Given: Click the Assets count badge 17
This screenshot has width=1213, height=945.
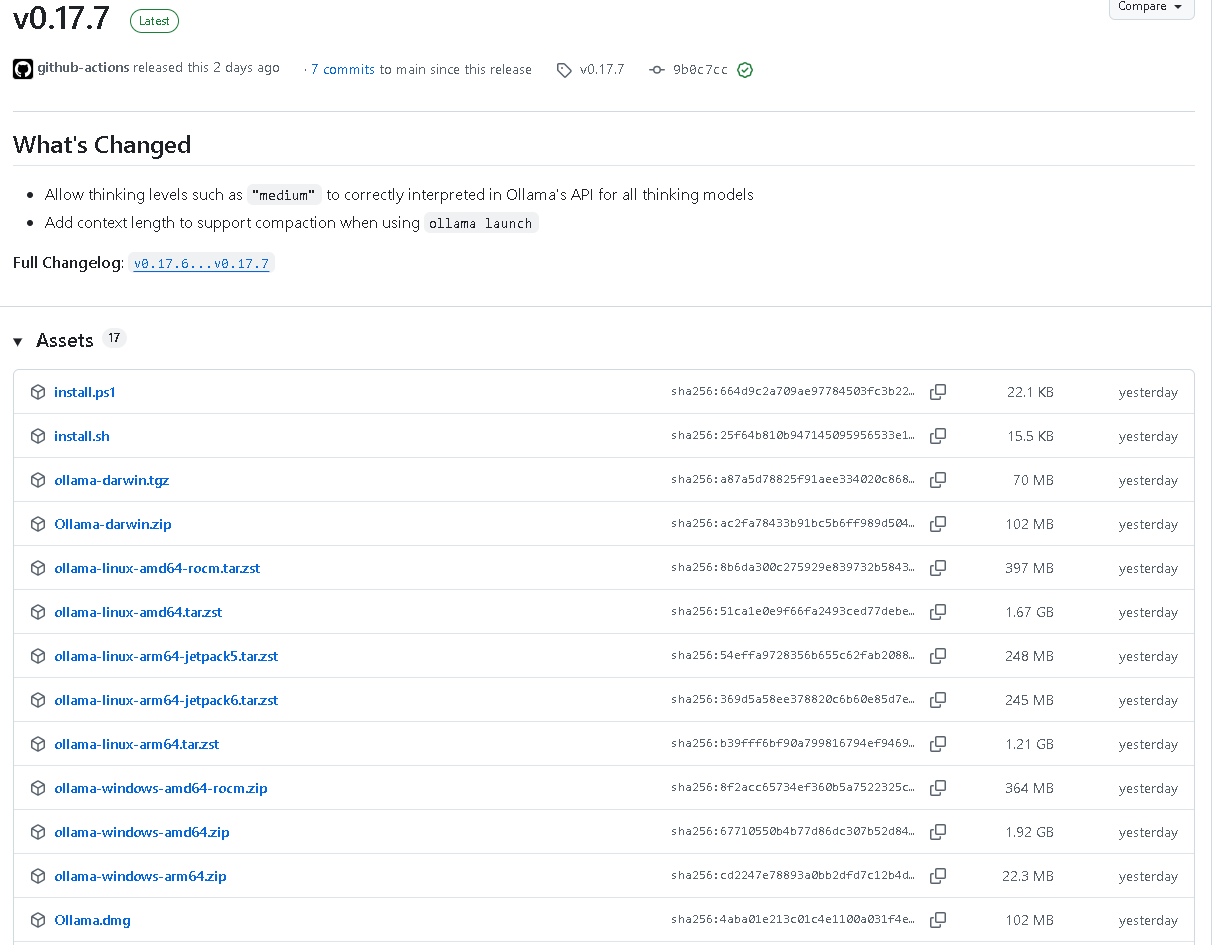Looking at the screenshot, I should pos(114,339).
